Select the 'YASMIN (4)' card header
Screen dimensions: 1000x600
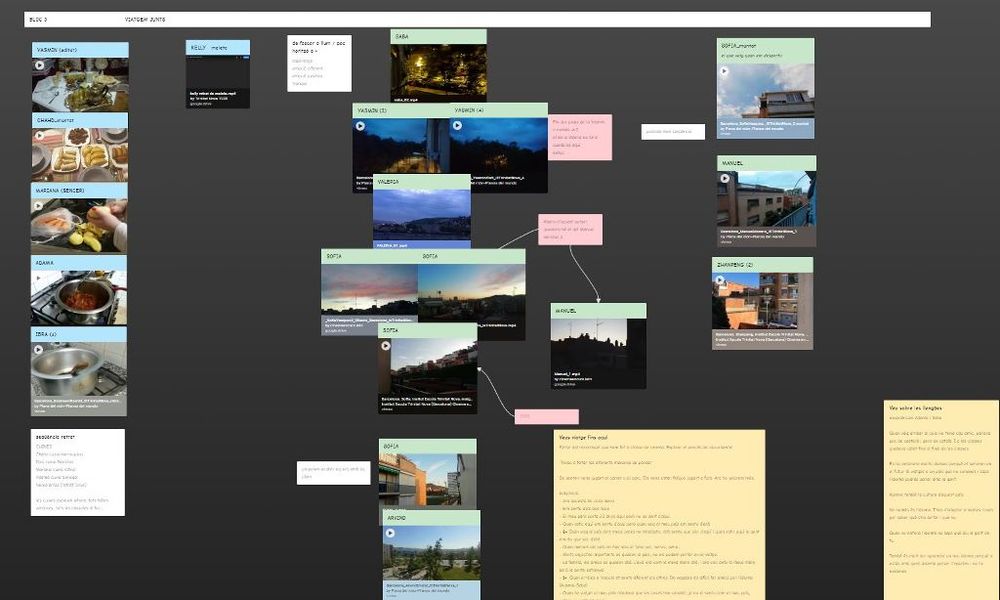tap(499, 110)
